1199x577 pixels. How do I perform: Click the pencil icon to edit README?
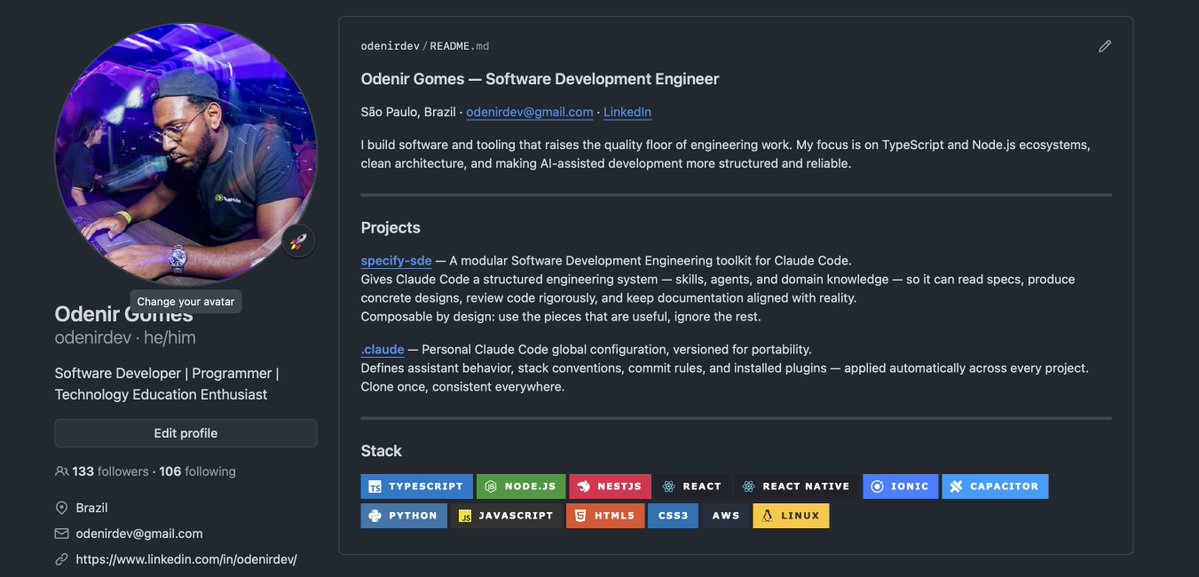pyautogui.click(x=1104, y=47)
